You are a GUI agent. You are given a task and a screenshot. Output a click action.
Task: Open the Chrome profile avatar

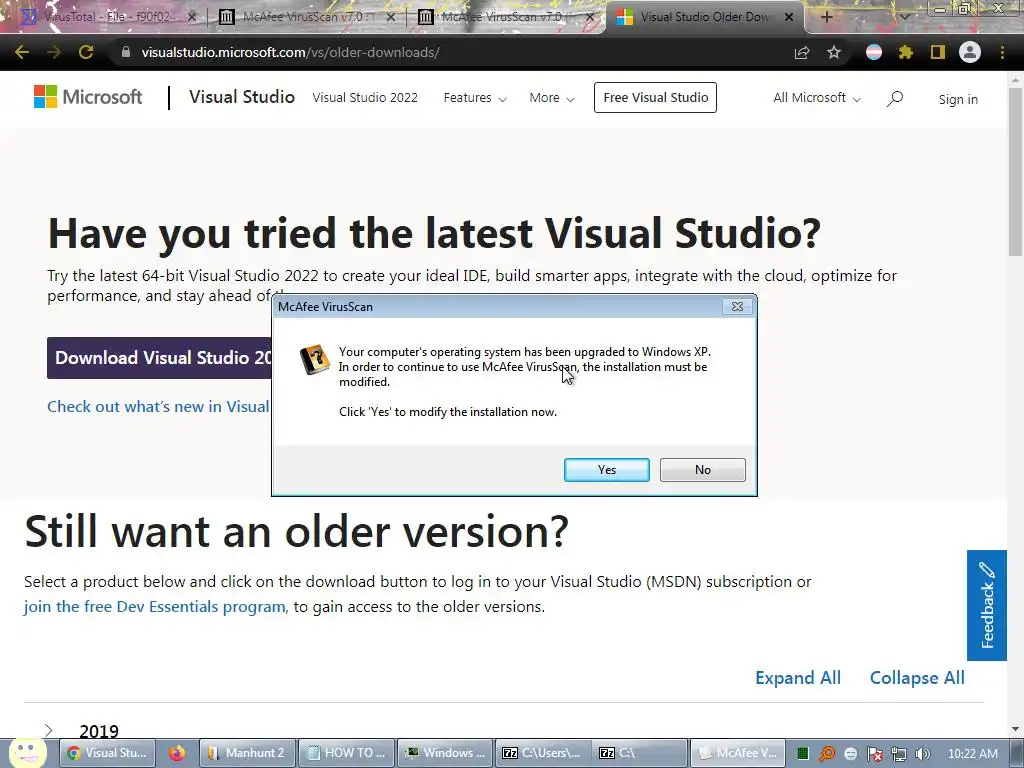click(970, 52)
